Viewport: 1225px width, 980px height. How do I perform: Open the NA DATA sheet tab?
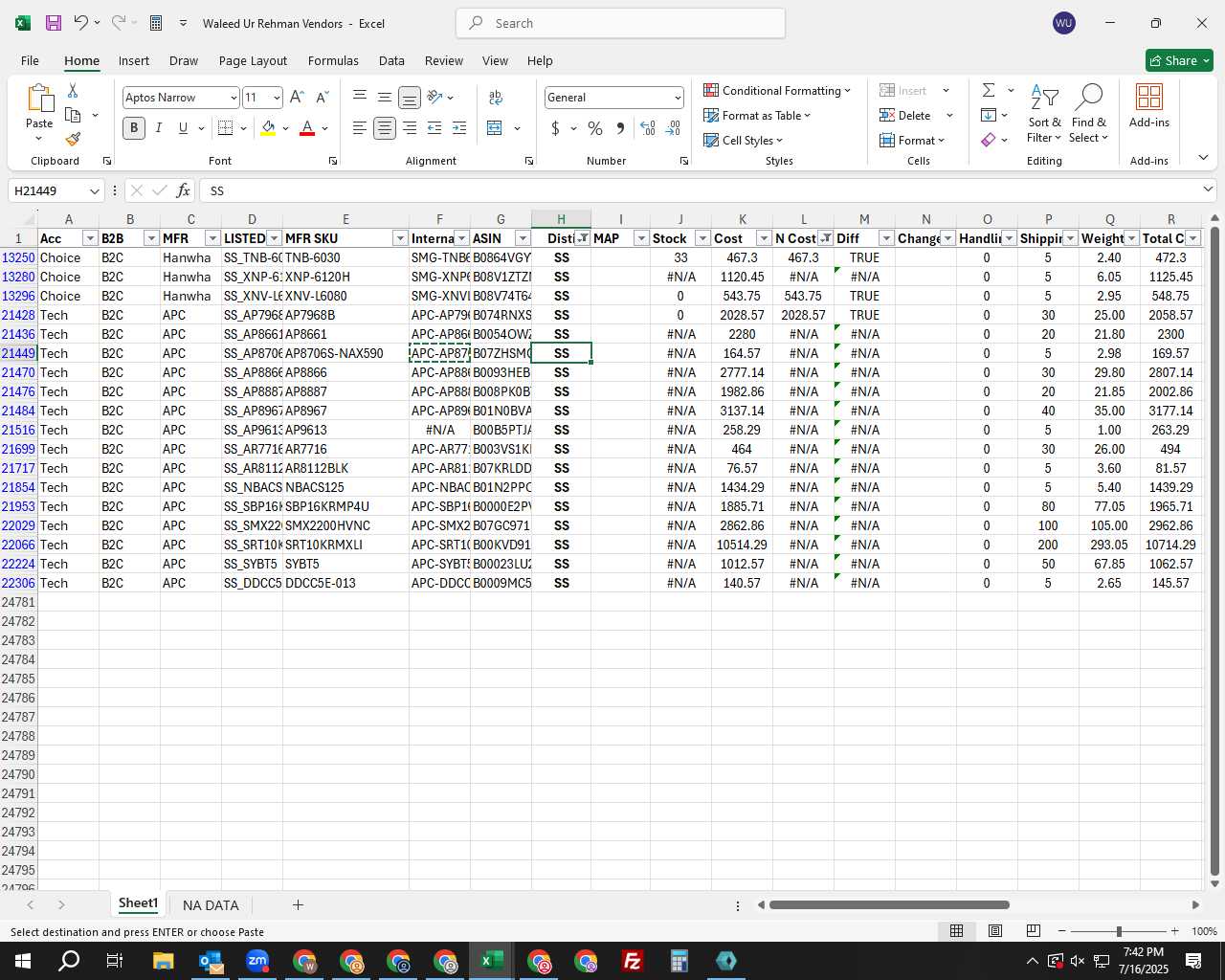[211, 905]
